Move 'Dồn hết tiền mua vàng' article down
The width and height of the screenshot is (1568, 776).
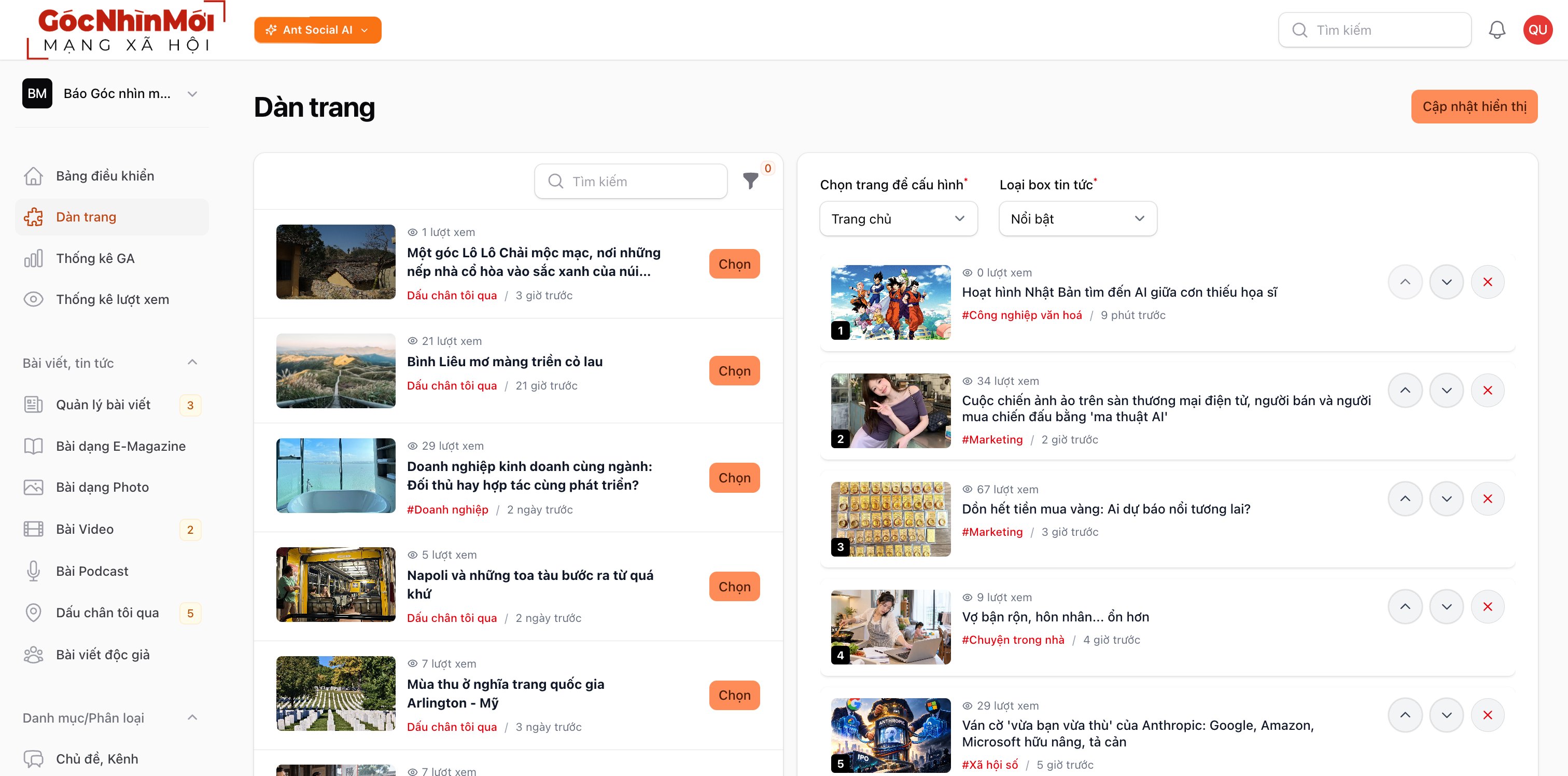point(1446,499)
